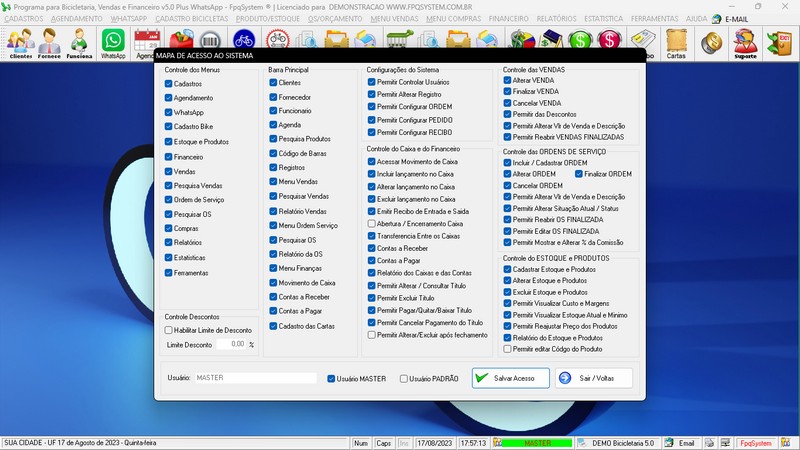Open the Funciona employees icon
Viewport: 800px width, 450px height.
pyautogui.click(x=79, y=43)
